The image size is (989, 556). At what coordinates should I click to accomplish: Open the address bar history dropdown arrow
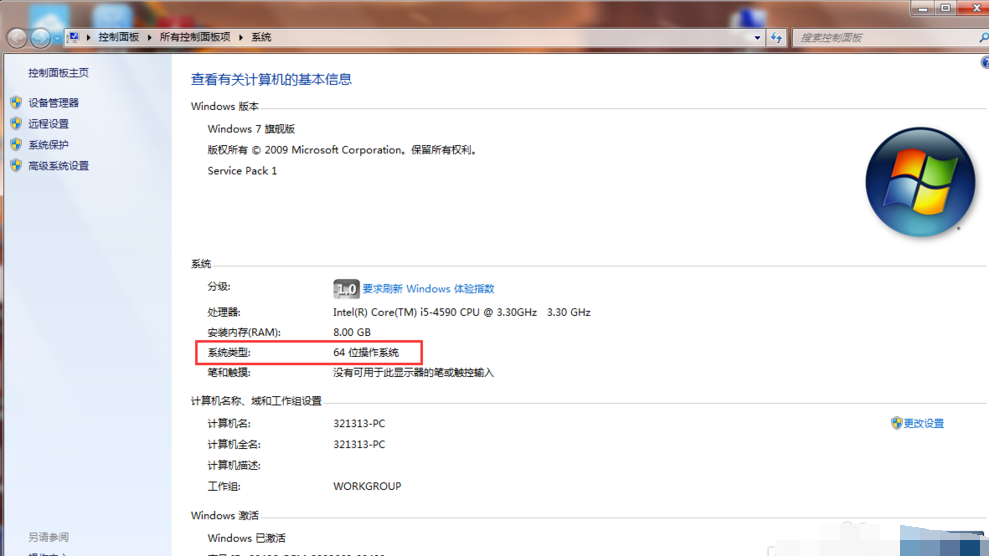pyautogui.click(x=757, y=38)
